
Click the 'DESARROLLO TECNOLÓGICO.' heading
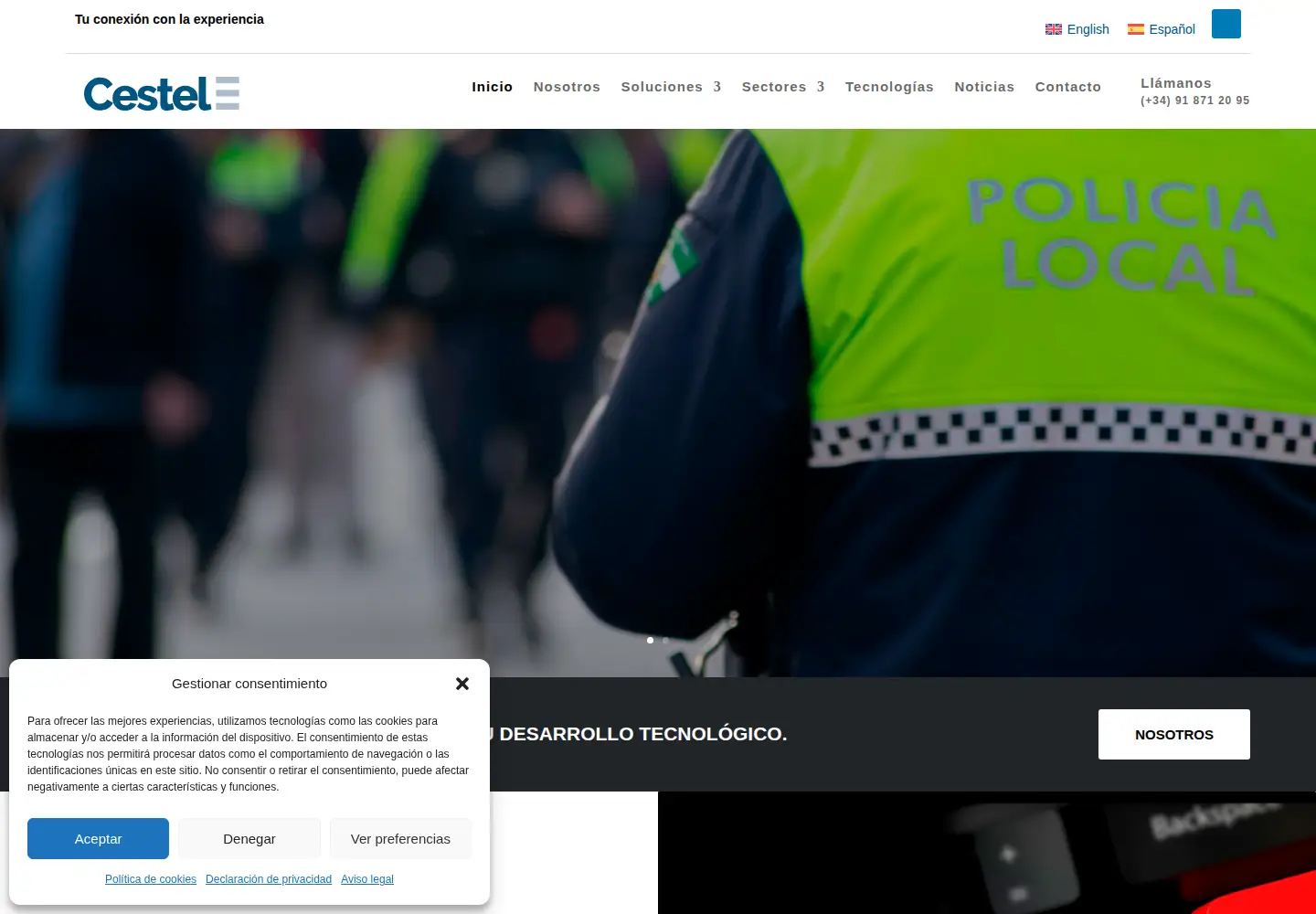643,734
